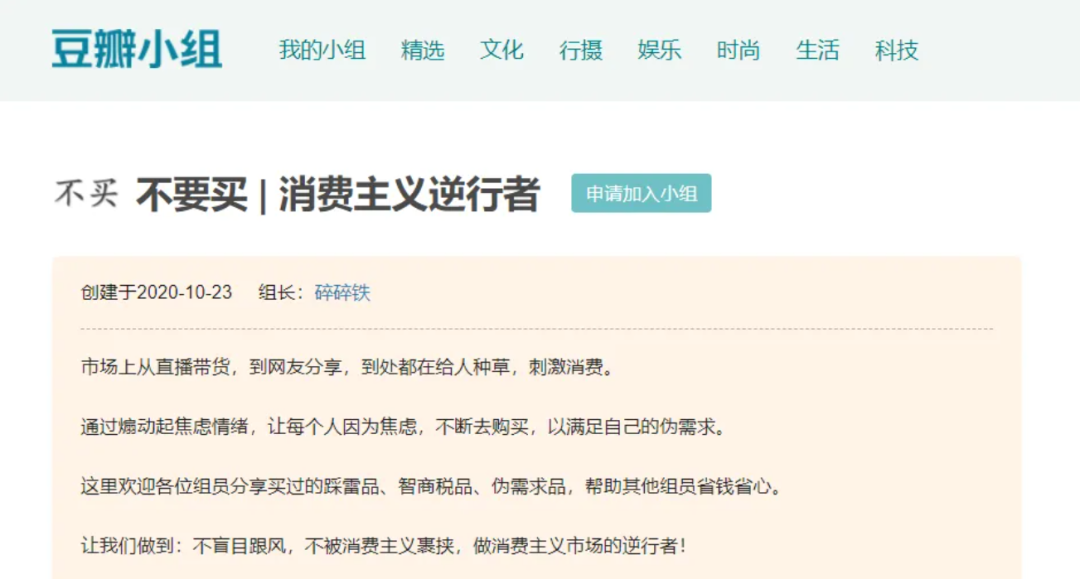
Task: Select the 精选 navigation tab
Action: coord(423,50)
